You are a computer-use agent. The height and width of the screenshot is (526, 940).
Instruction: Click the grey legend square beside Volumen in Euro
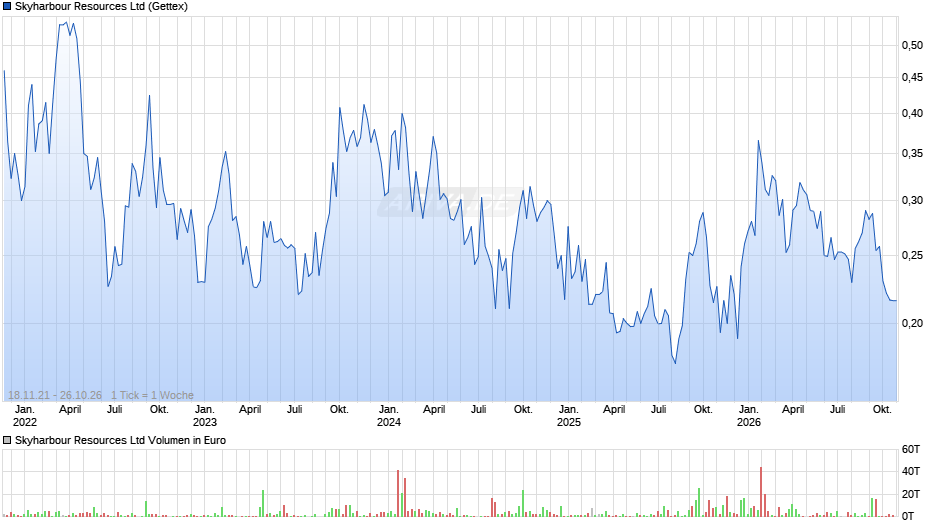tap(7, 440)
